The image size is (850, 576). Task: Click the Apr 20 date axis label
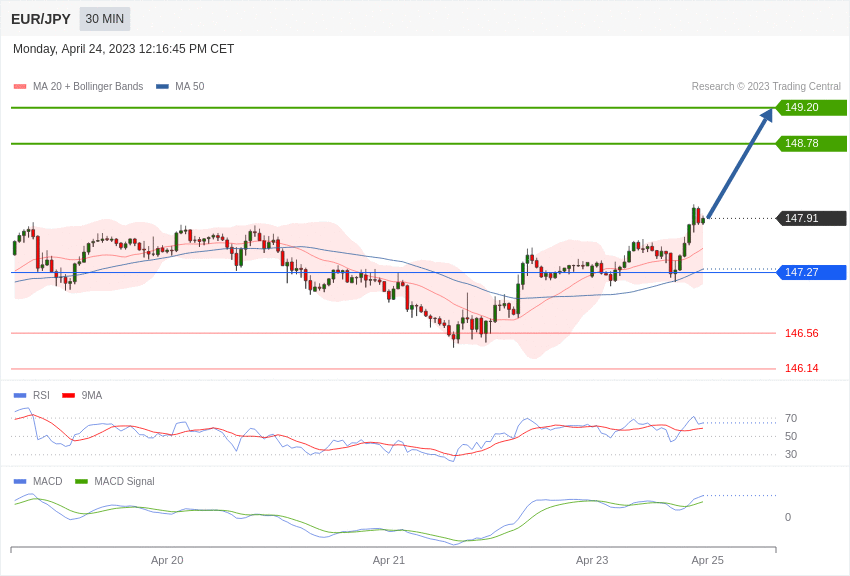tap(167, 560)
